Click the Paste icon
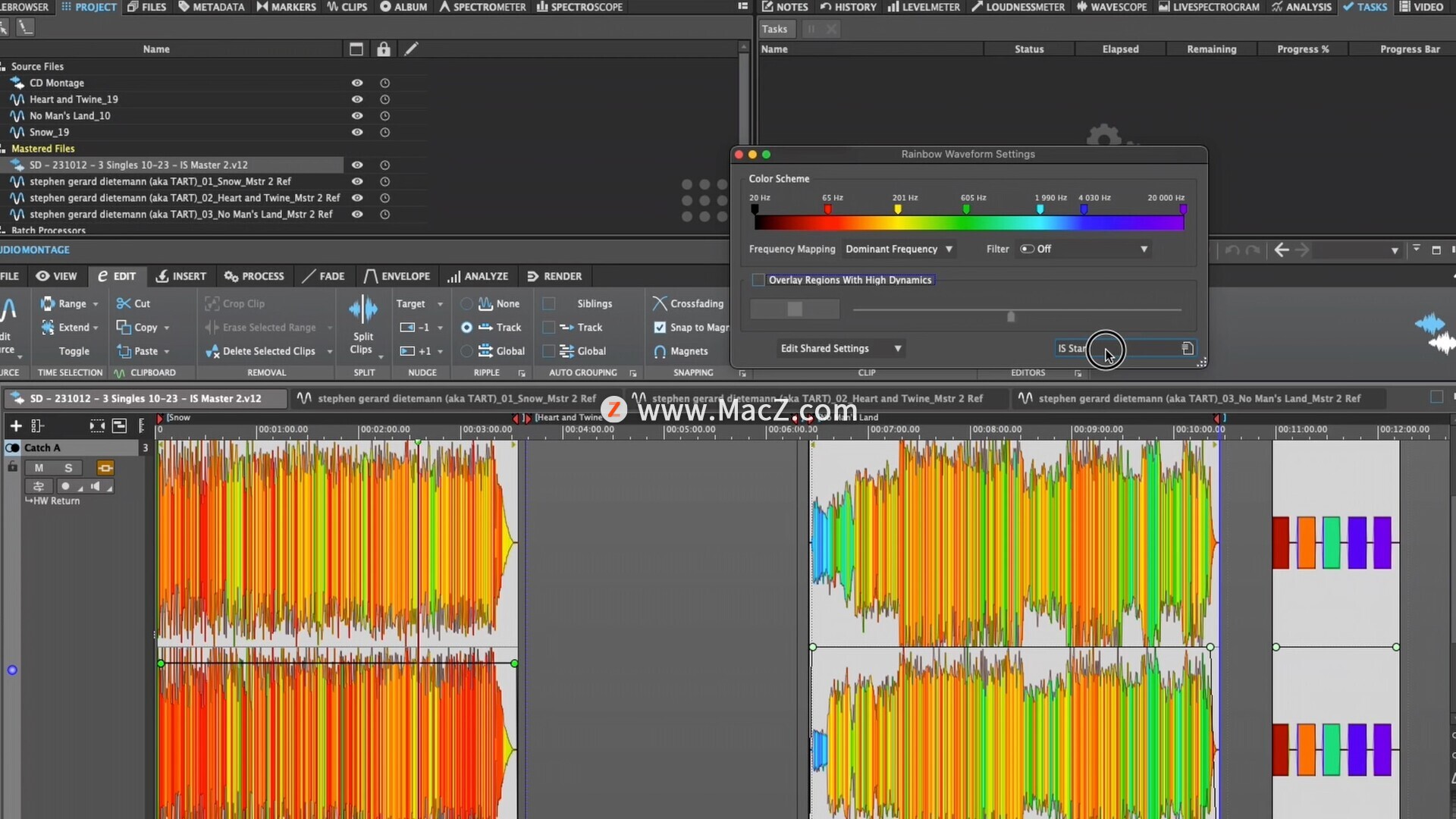Image resolution: width=1456 pixels, height=819 pixels. [x=123, y=351]
